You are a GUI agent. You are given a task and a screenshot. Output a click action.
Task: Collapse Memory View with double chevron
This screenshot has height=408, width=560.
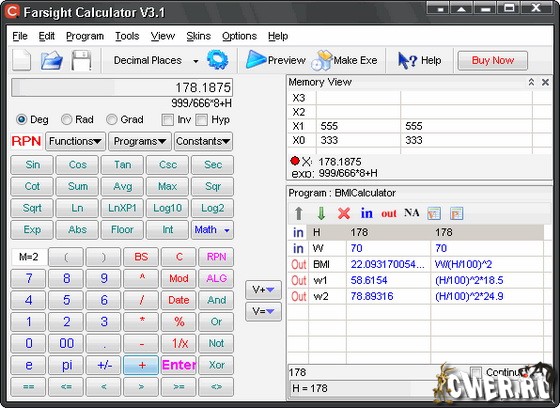(531, 82)
